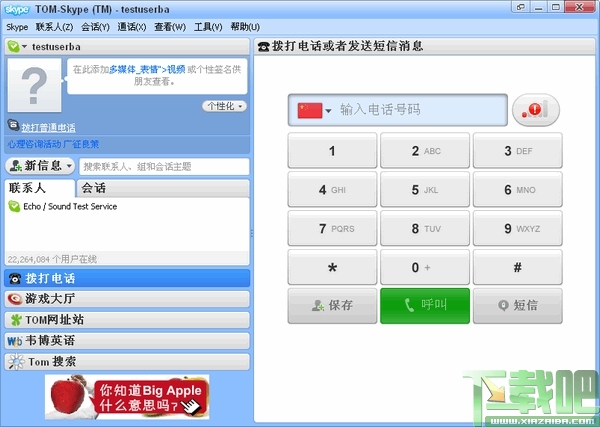Open the 工具(V) menu
Image resolution: width=600 pixels, height=427 pixels.
click(x=208, y=27)
